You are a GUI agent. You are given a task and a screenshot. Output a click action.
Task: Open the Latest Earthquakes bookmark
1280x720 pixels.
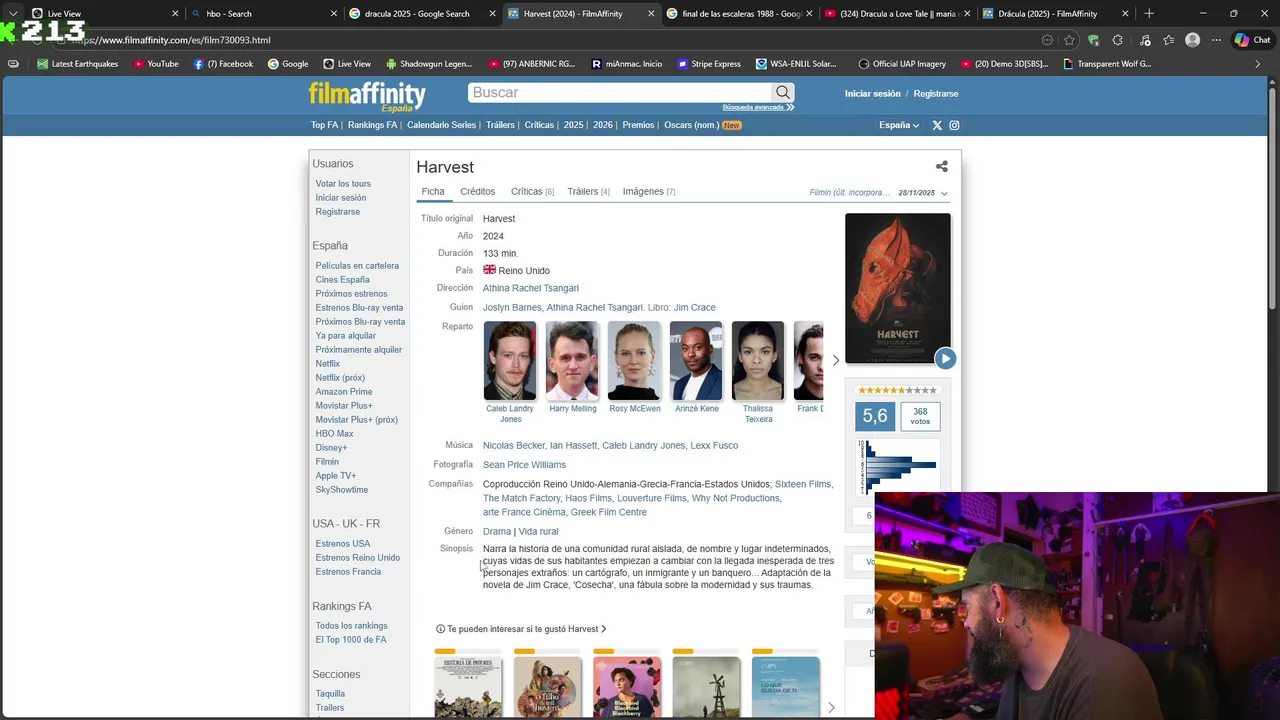pos(77,64)
